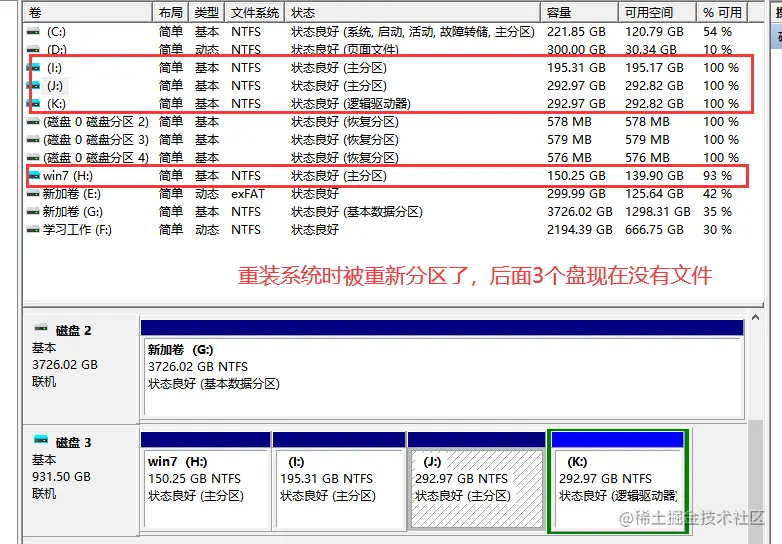Sort by the 可用空间 column header

pyautogui.click(x=658, y=12)
